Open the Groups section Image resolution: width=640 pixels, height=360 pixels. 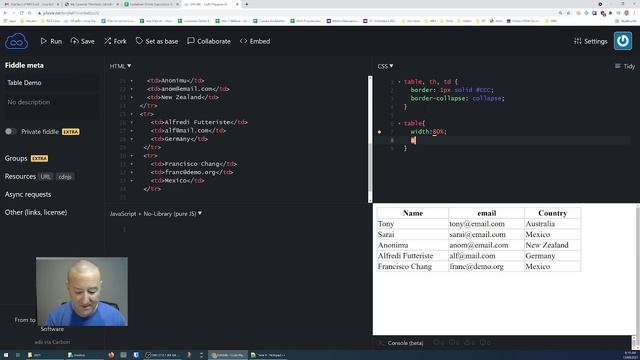click(x=16, y=158)
